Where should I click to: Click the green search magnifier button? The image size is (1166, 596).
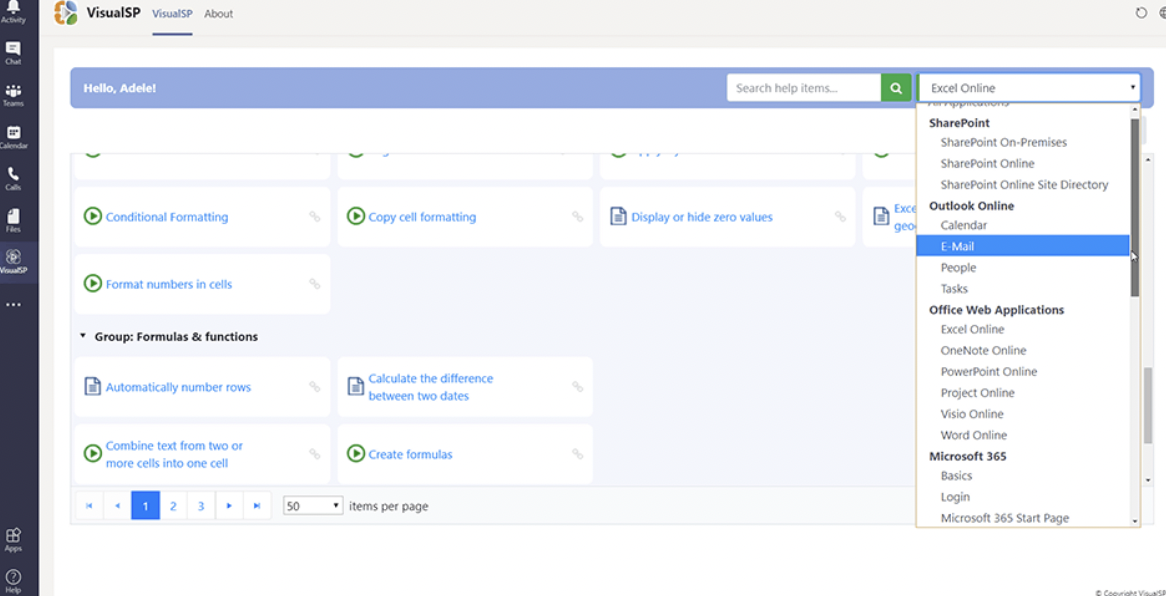[x=896, y=88]
